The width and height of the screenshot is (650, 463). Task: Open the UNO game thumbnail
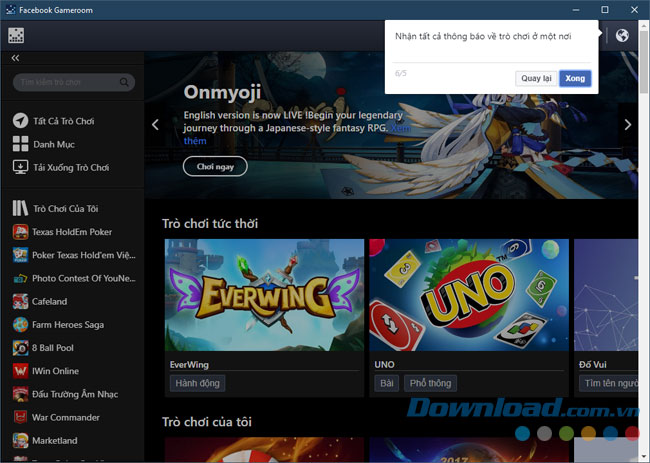tap(469, 295)
